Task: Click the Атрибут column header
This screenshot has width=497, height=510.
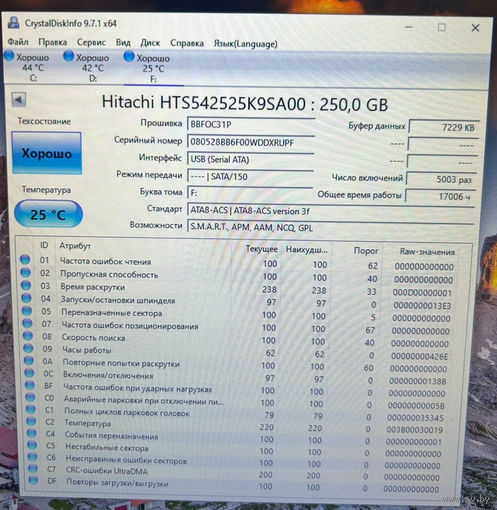Action: click(75, 246)
